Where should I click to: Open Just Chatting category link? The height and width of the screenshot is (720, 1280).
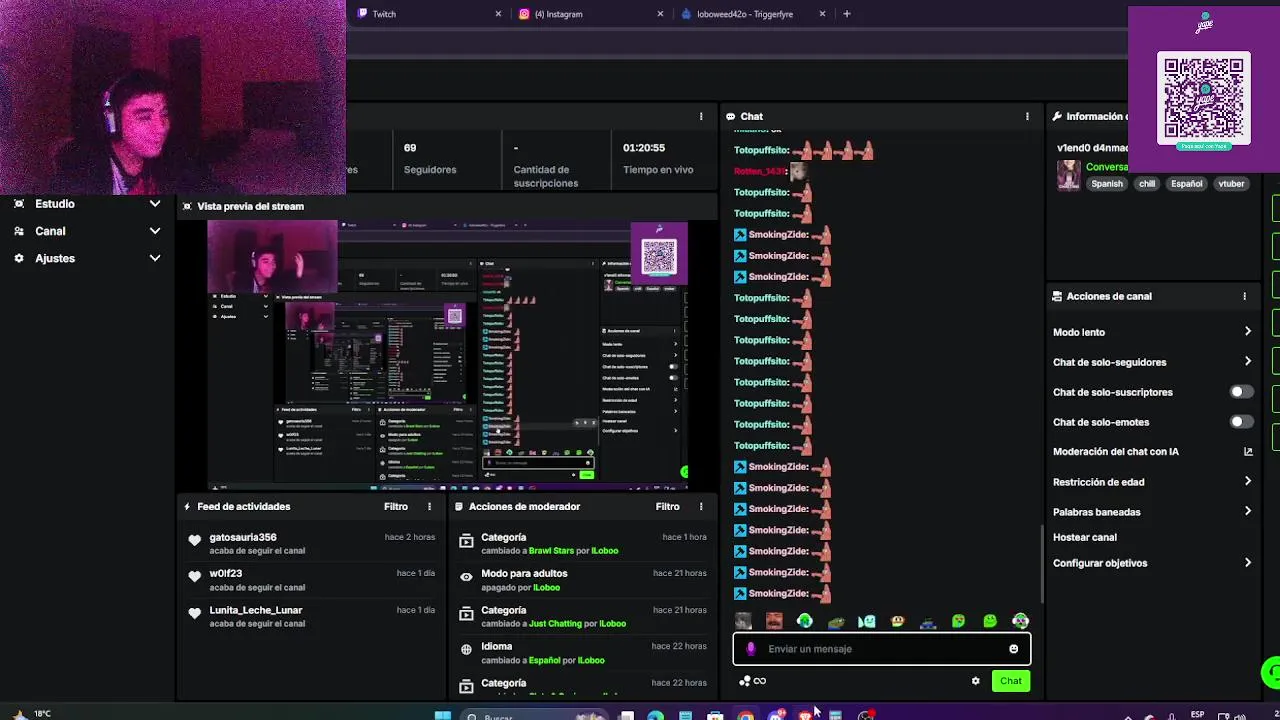coord(555,624)
